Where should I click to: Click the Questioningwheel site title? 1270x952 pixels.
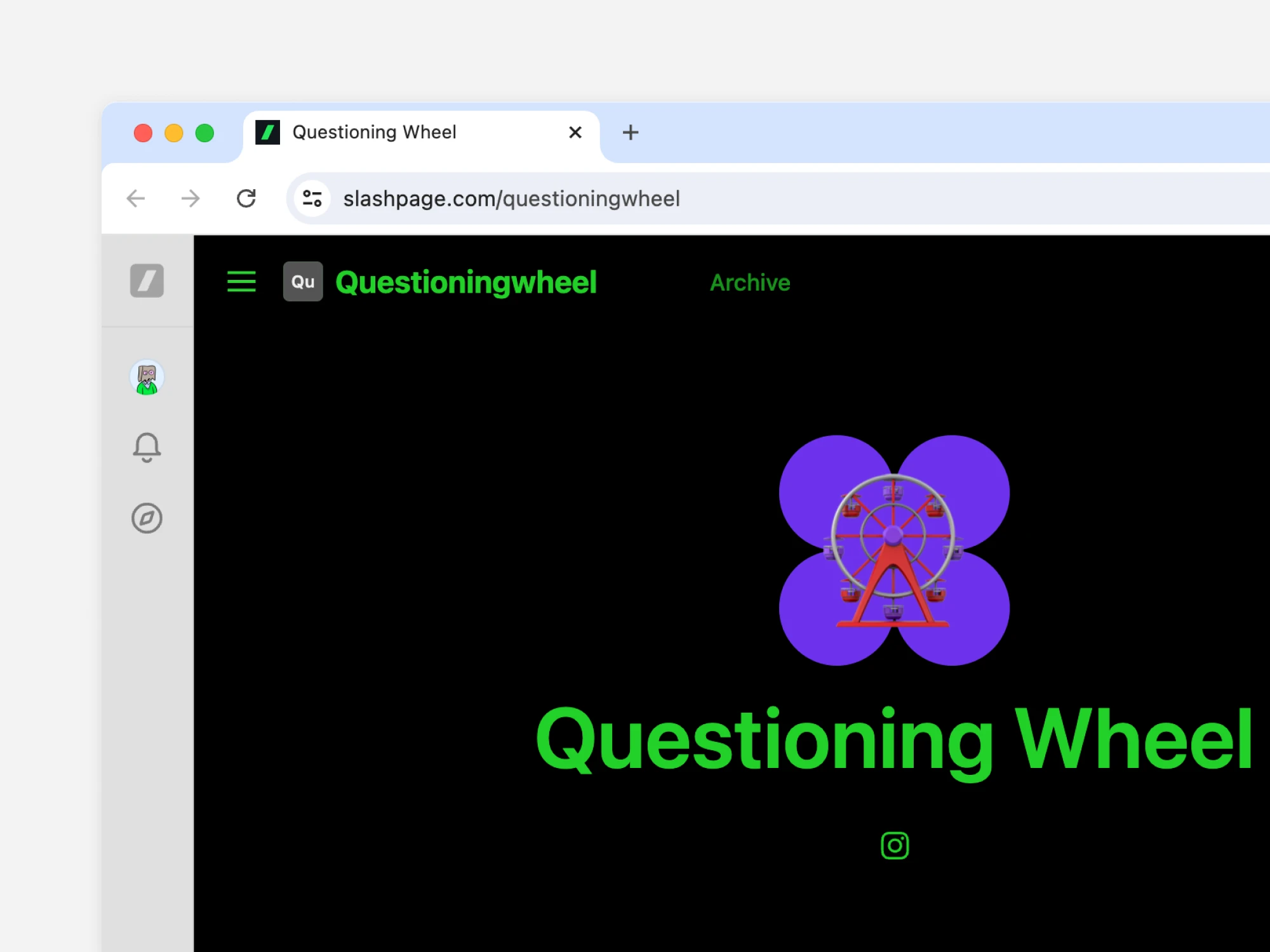466,282
